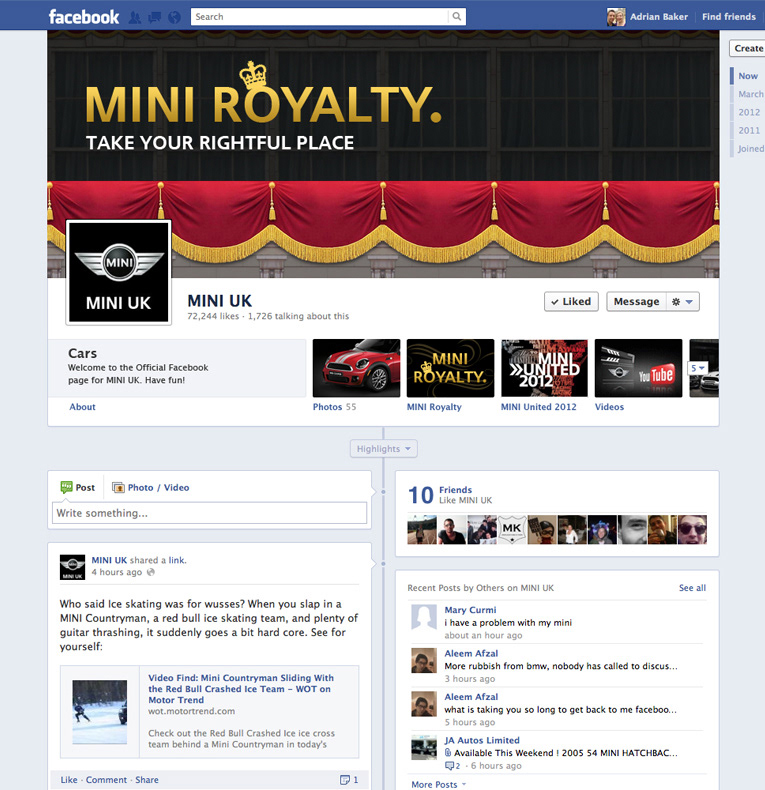Like the MINI UK shared post
765x790 pixels.
click(x=69, y=780)
